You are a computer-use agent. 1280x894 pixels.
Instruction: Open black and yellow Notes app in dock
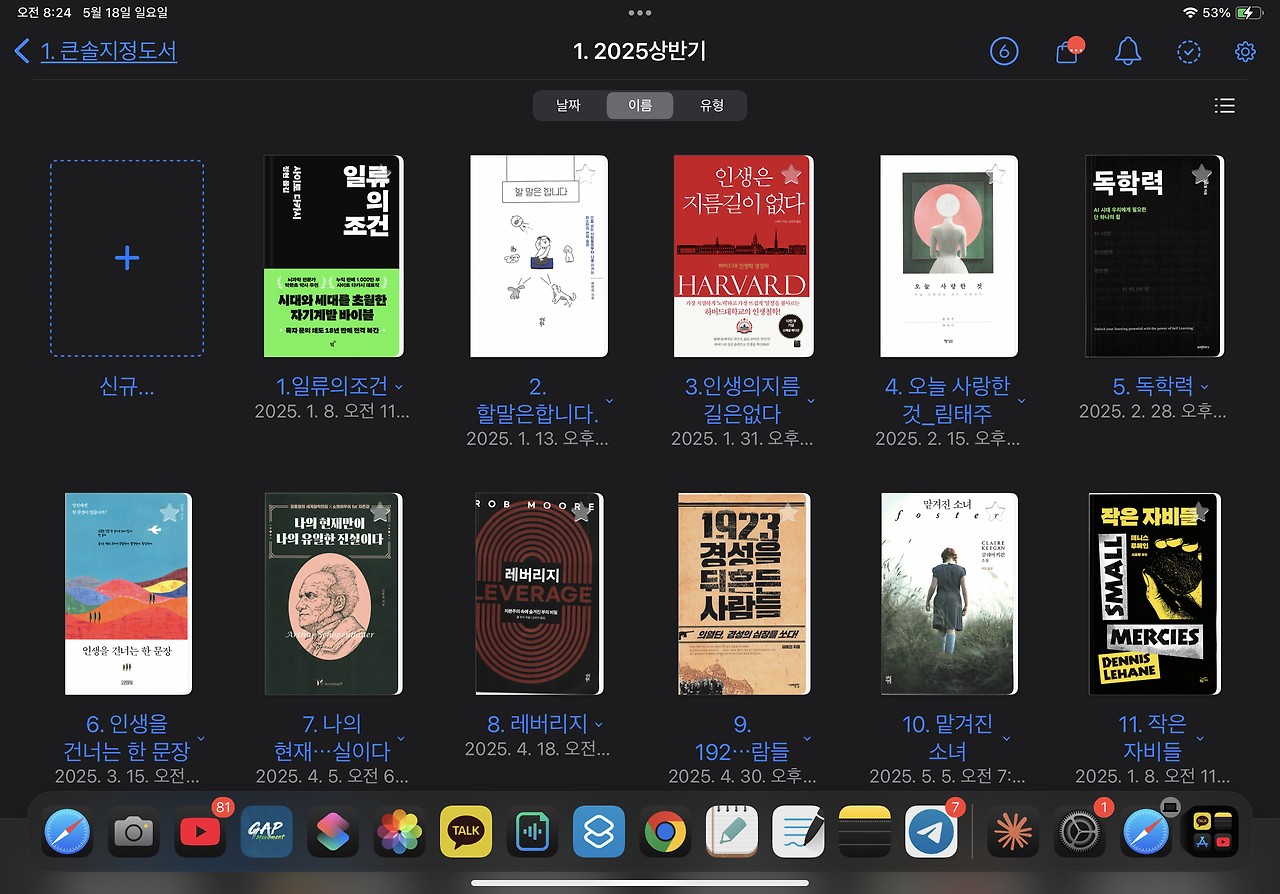click(865, 832)
